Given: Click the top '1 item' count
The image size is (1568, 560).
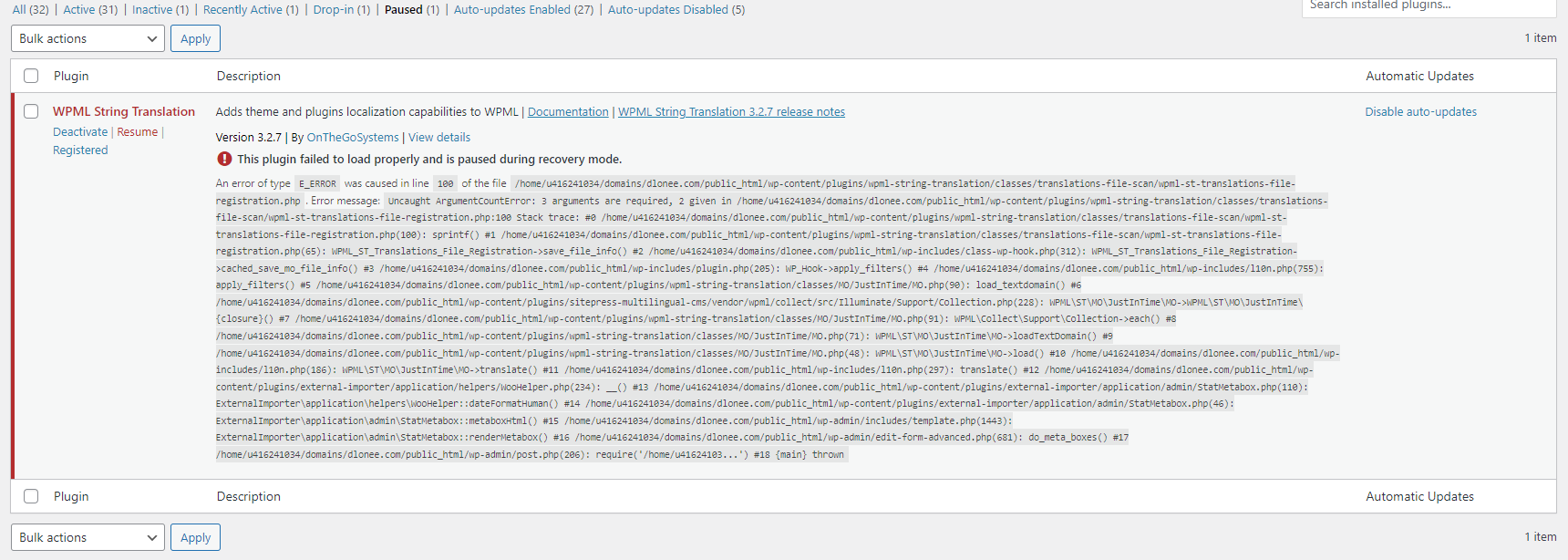Looking at the screenshot, I should [1541, 38].
